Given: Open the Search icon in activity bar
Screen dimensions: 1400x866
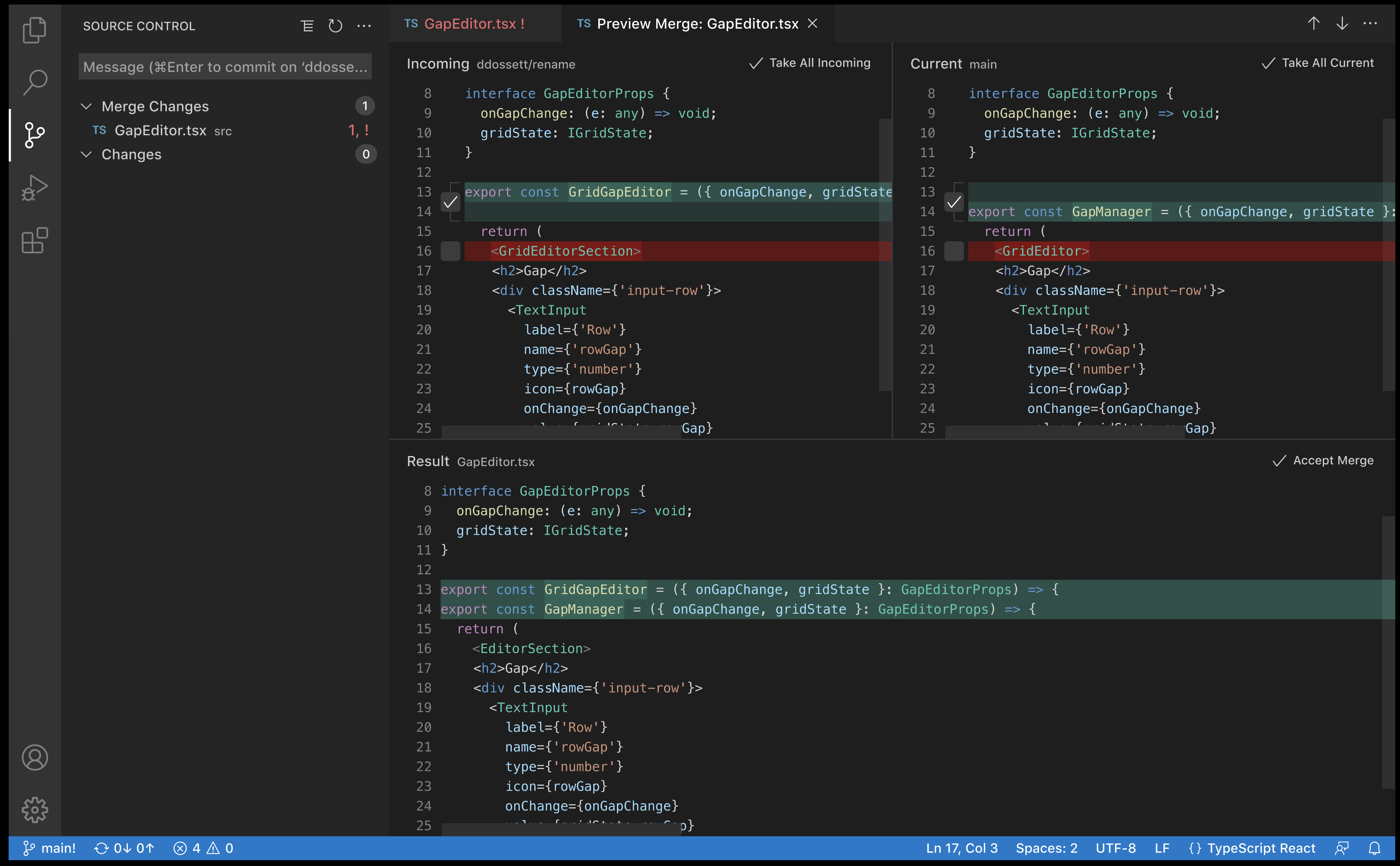Looking at the screenshot, I should click(x=34, y=82).
